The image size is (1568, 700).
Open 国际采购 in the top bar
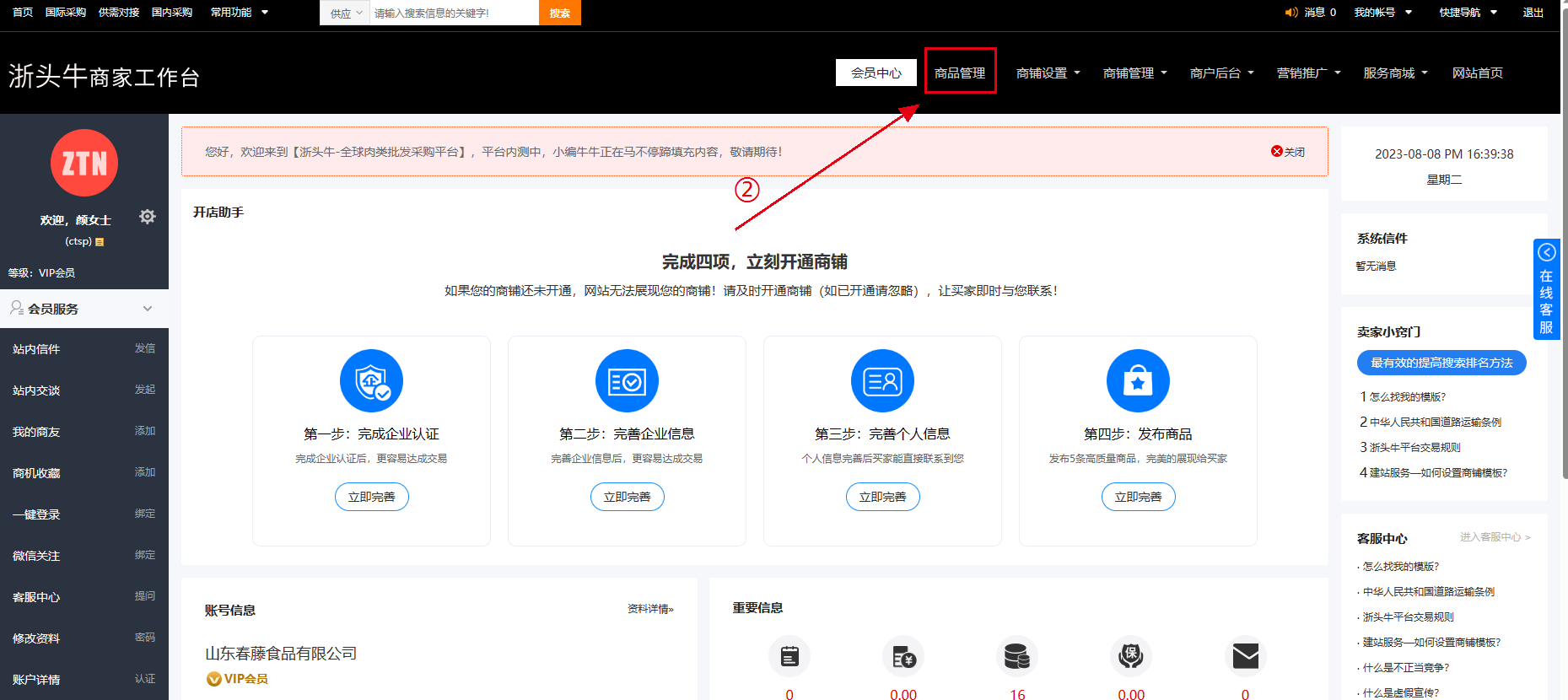coord(66,13)
